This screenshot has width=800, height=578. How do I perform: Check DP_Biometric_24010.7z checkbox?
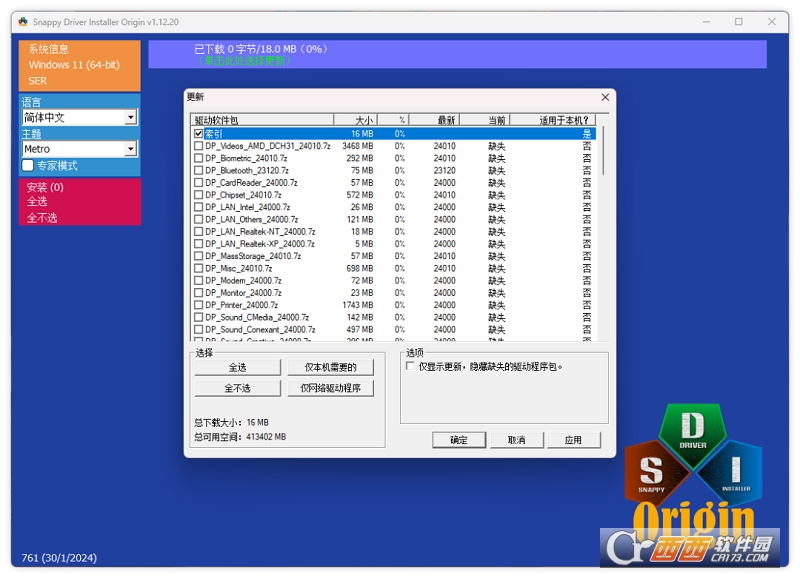(198, 158)
